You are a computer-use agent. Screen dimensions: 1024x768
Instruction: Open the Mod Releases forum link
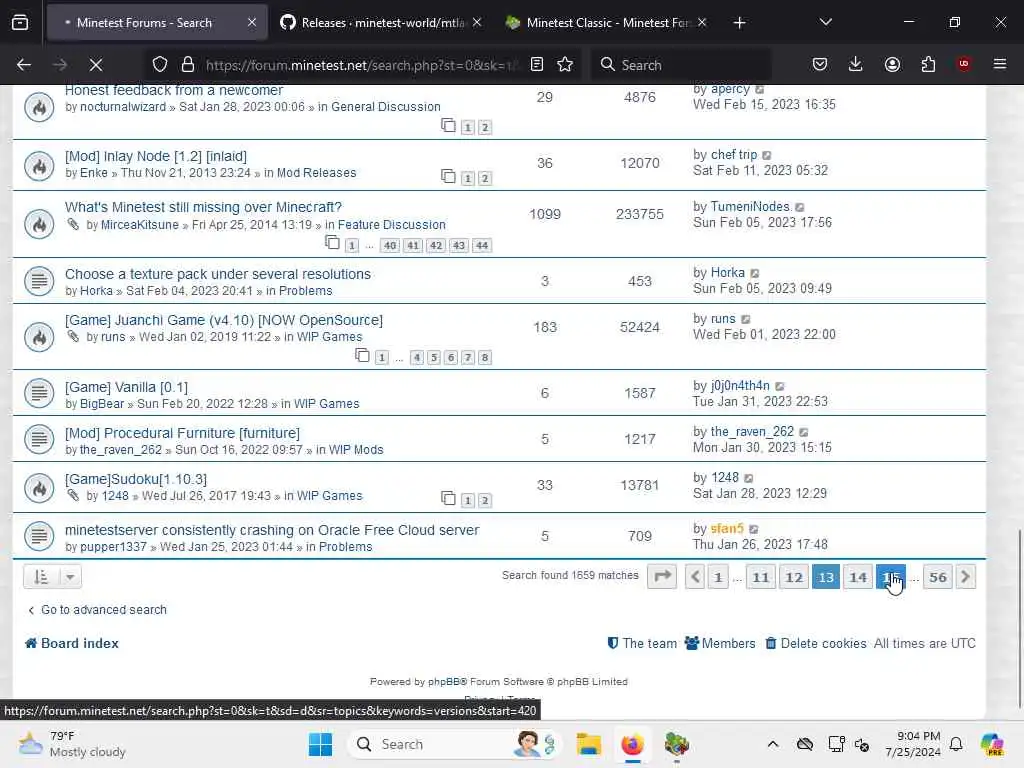pos(316,173)
